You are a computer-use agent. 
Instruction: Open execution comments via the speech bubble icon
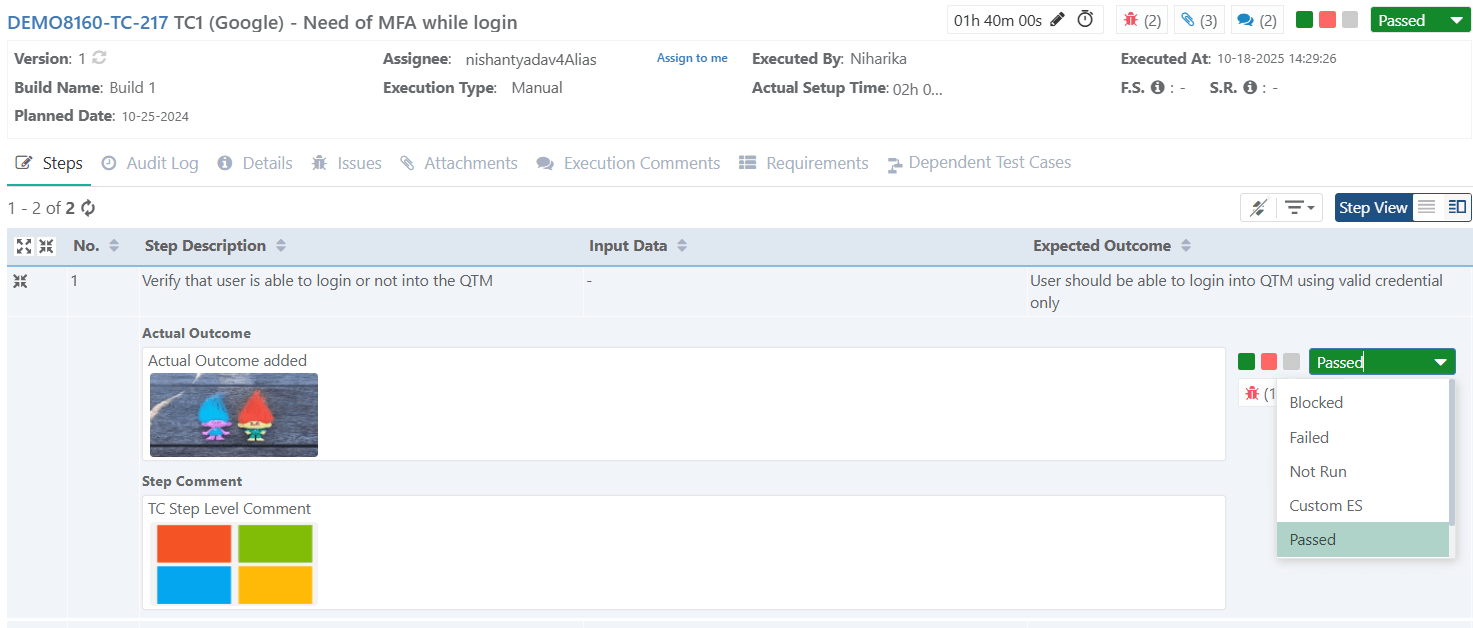[1255, 19]
